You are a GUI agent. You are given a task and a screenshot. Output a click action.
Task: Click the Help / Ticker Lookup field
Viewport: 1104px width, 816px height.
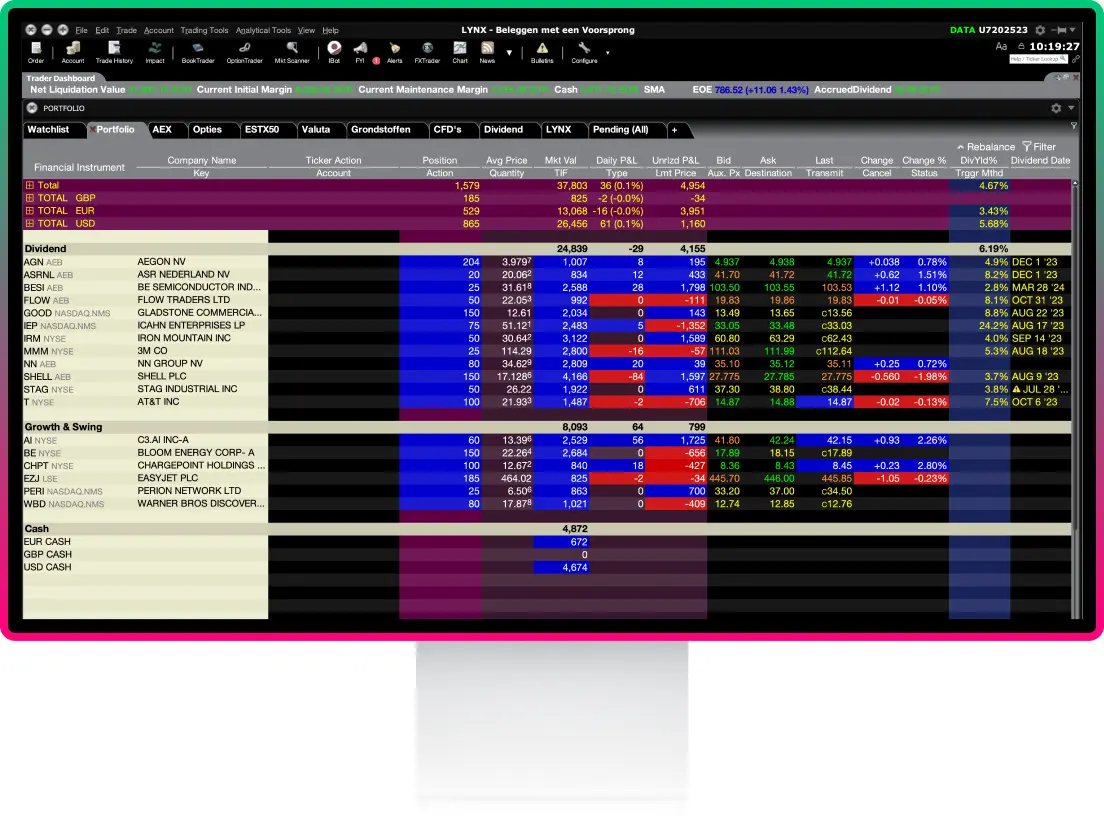1039,59
